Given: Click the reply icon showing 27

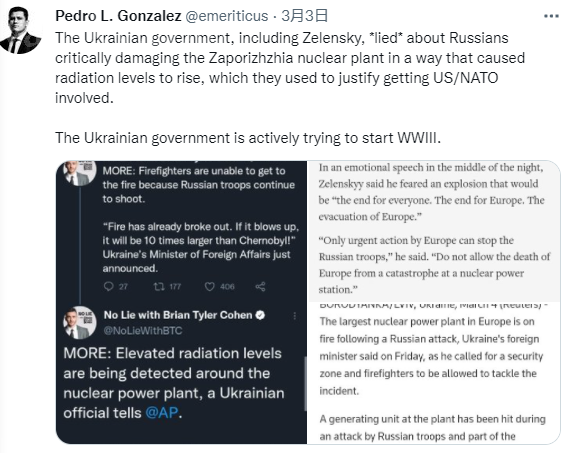Looking at the screenshot, I should coord(109,286).
